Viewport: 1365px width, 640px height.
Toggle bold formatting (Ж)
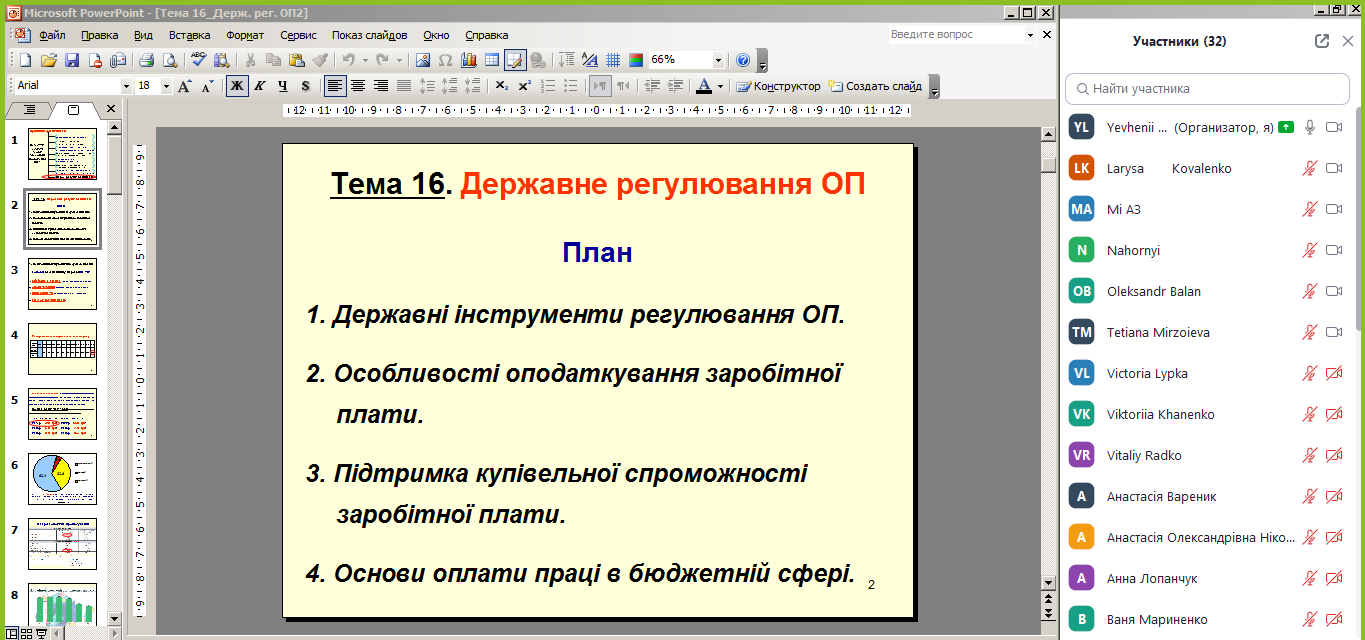click(x=237, y=86)
